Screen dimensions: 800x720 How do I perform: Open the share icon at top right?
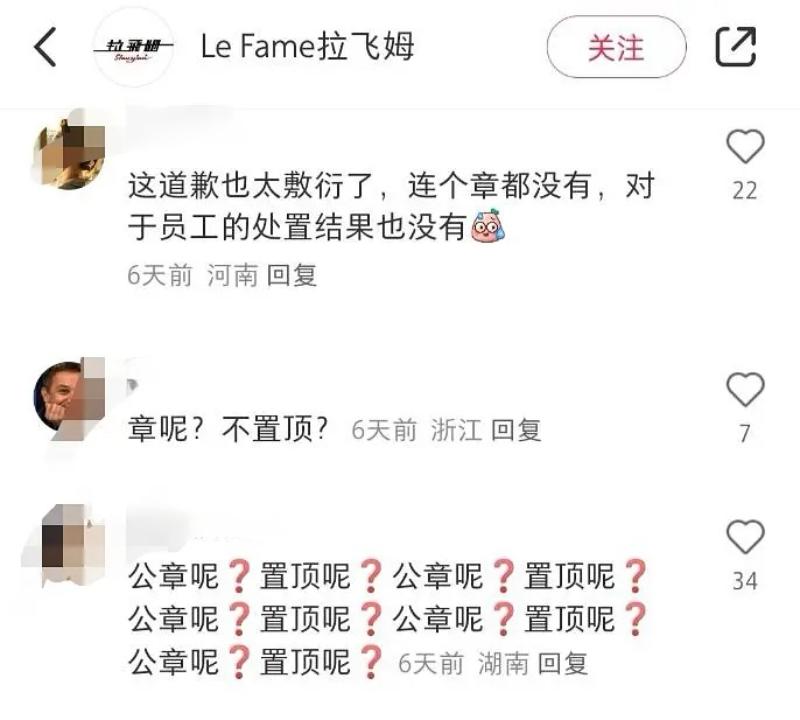pyautogui.click(x=735, y=46)
